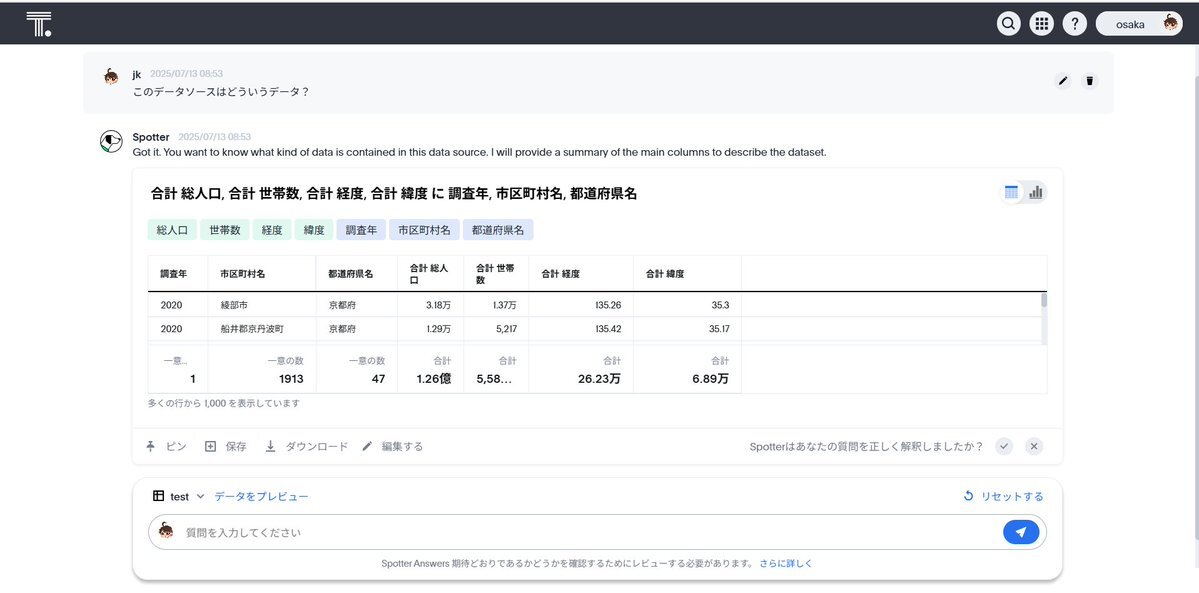Image resolution: width=1199 pixels, height=593 pixels.
Task: Select the 市区町村名 token chip
Action: [x=424, y=230]
